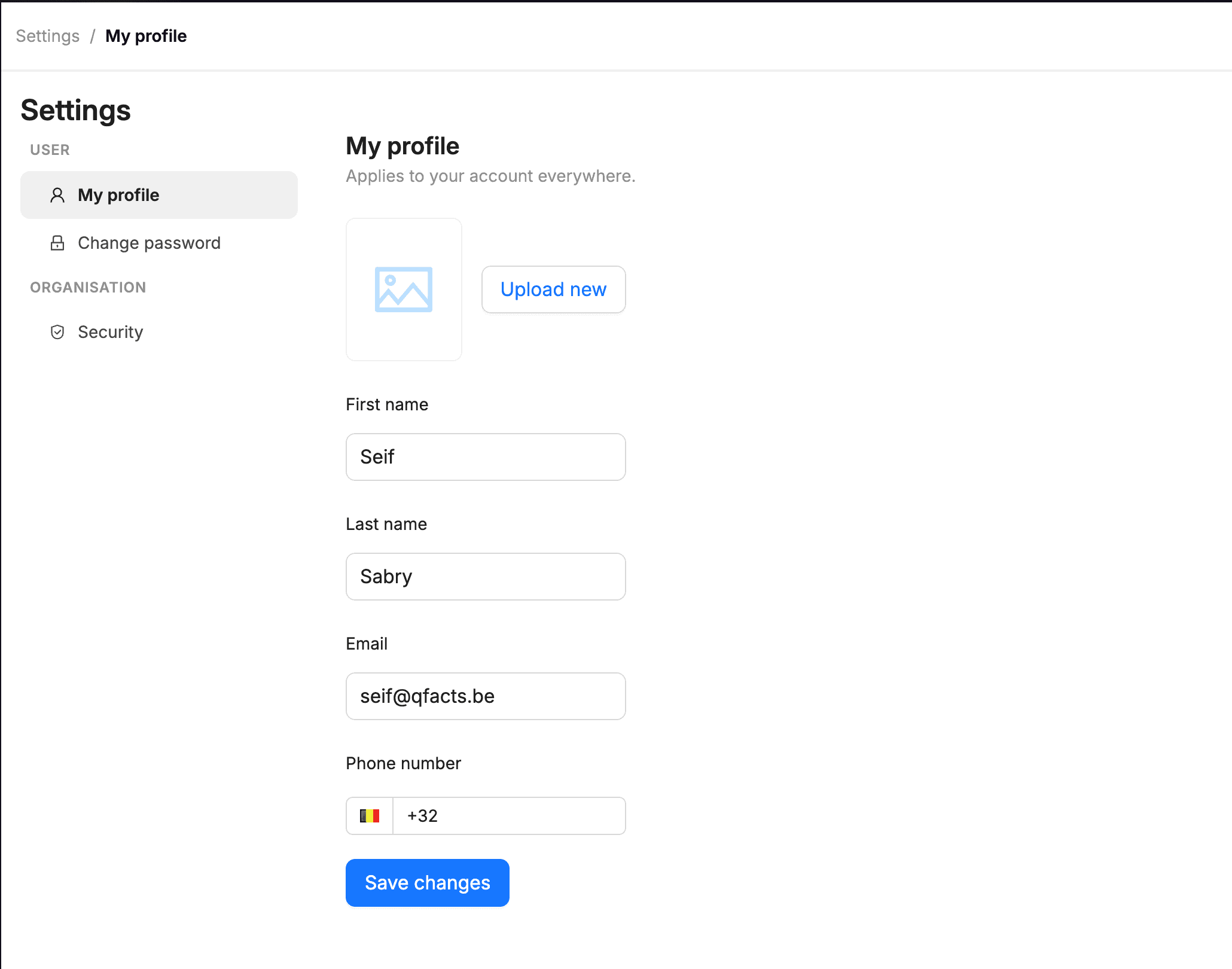Save changes to the profile
Viewport: 1232px width, 969px height.
tap(428, 883)
